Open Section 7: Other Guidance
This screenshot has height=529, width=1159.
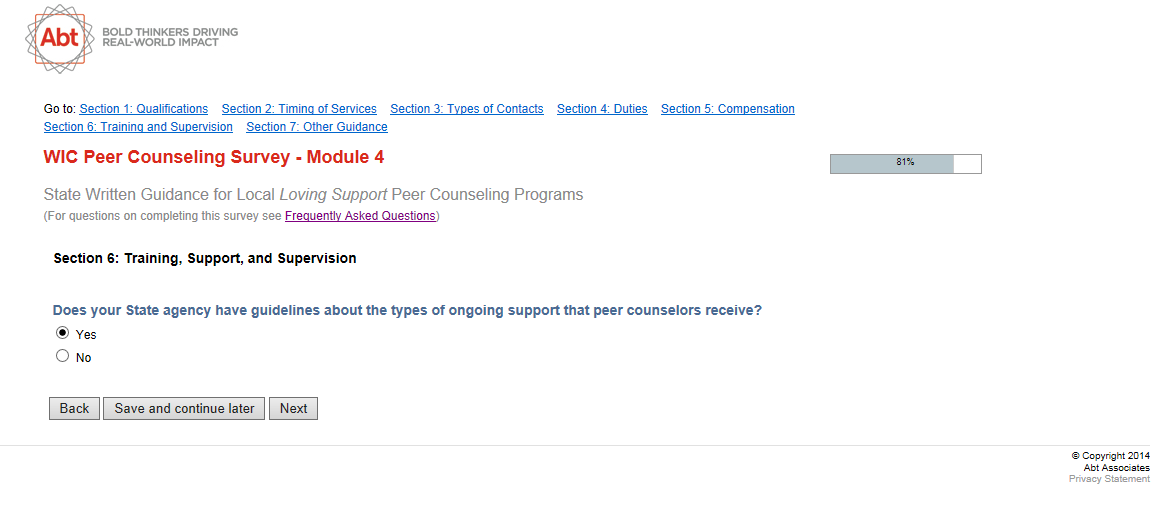point(317,127)
